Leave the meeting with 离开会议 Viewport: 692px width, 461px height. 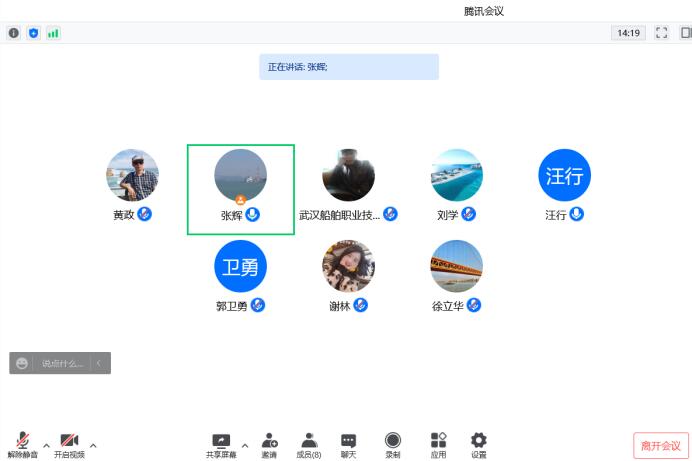[x=661, y=446]
